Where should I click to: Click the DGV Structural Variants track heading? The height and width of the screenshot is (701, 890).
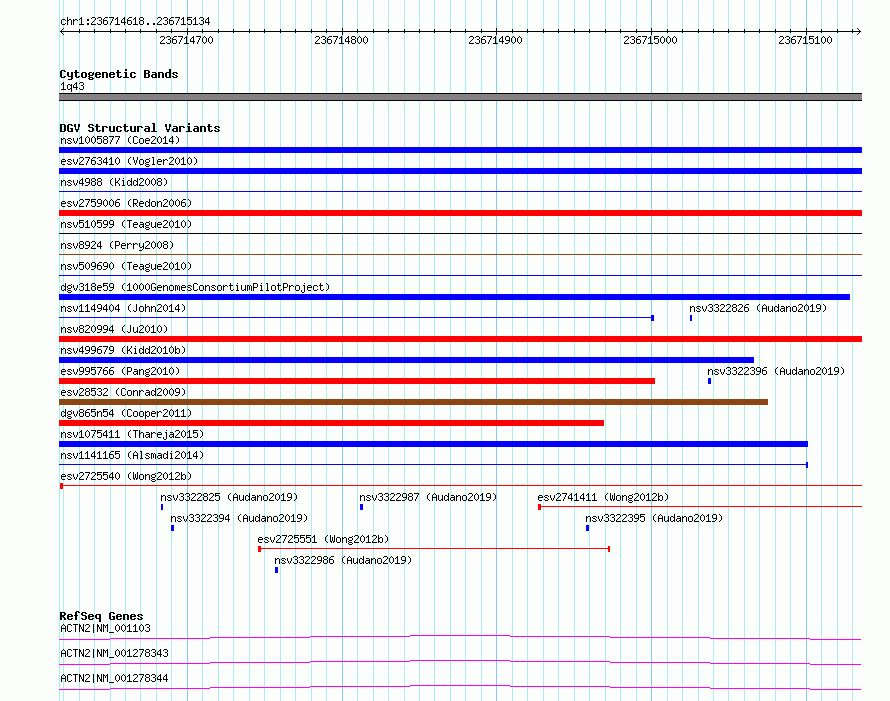(x=140, y=128)
